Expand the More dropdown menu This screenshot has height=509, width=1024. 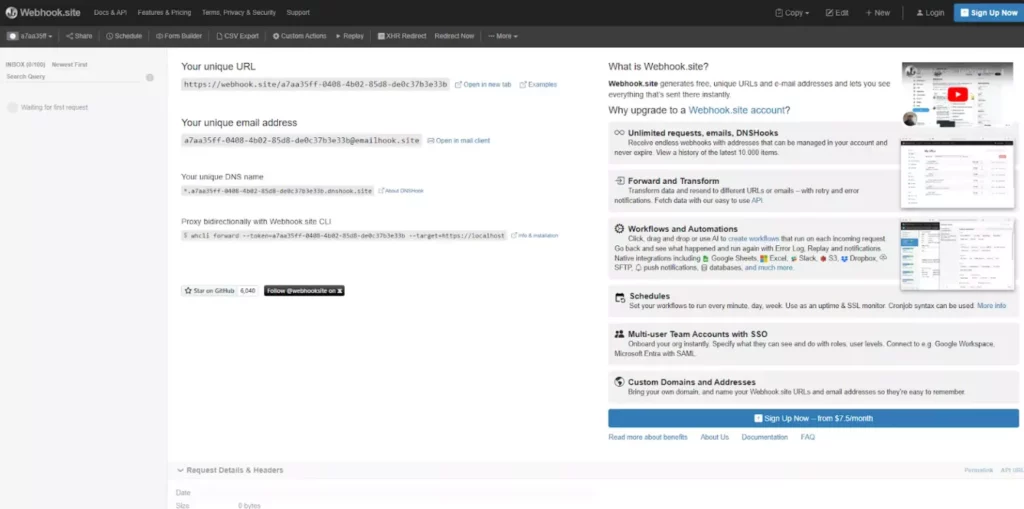(503, 36)
